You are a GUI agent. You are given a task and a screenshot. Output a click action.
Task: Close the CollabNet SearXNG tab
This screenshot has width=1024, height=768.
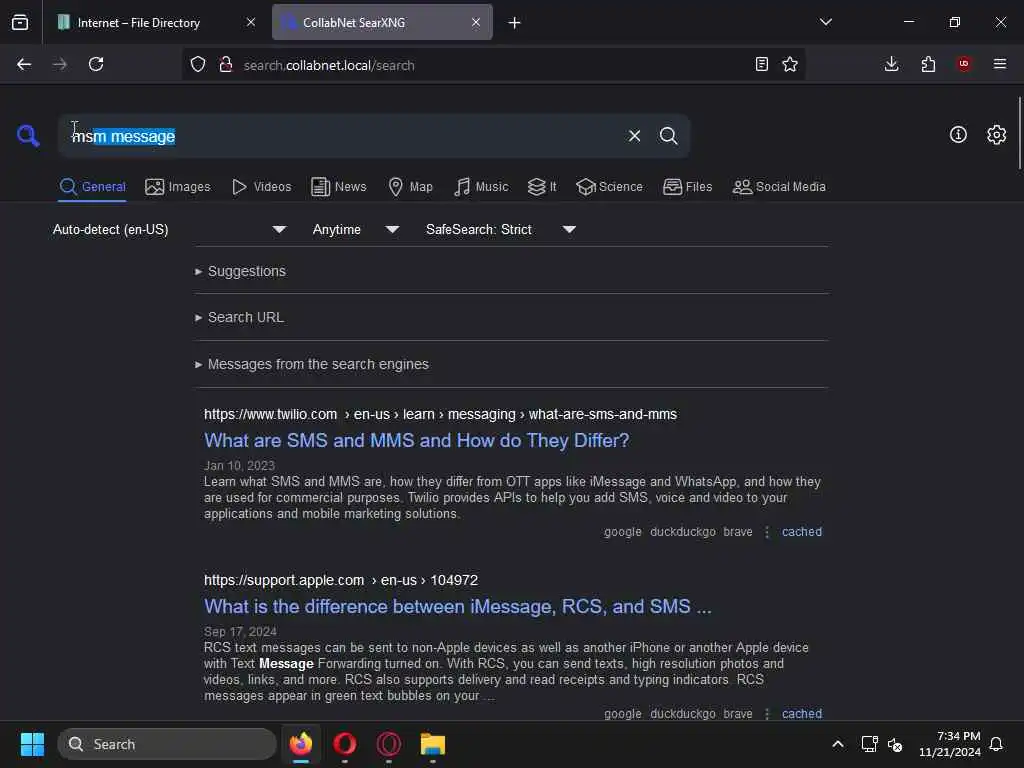476,22
